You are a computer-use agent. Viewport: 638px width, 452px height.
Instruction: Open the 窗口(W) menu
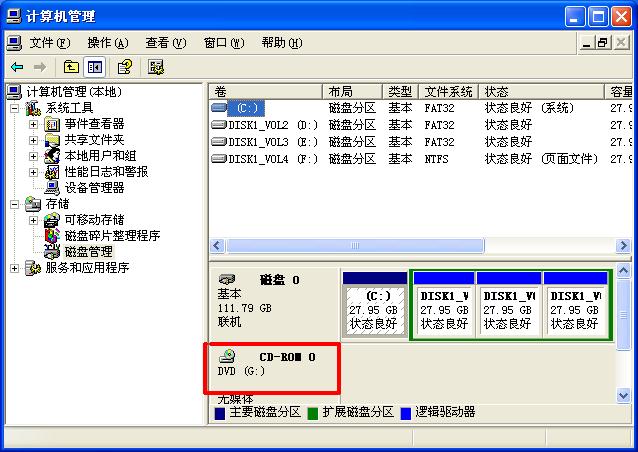click(x=224, y=43)
